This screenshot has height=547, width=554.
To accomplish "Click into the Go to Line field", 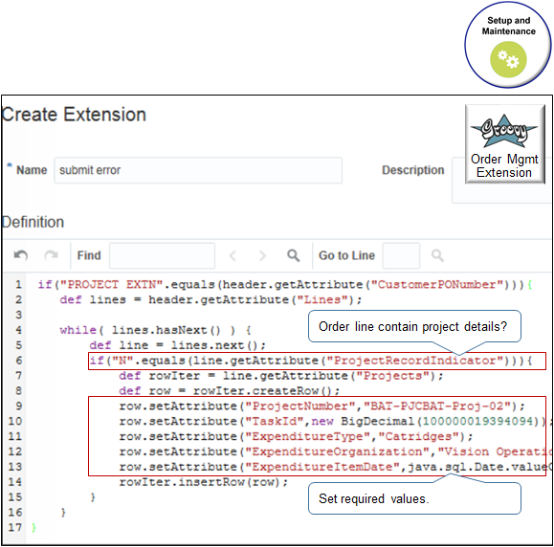I will [401, 255].
